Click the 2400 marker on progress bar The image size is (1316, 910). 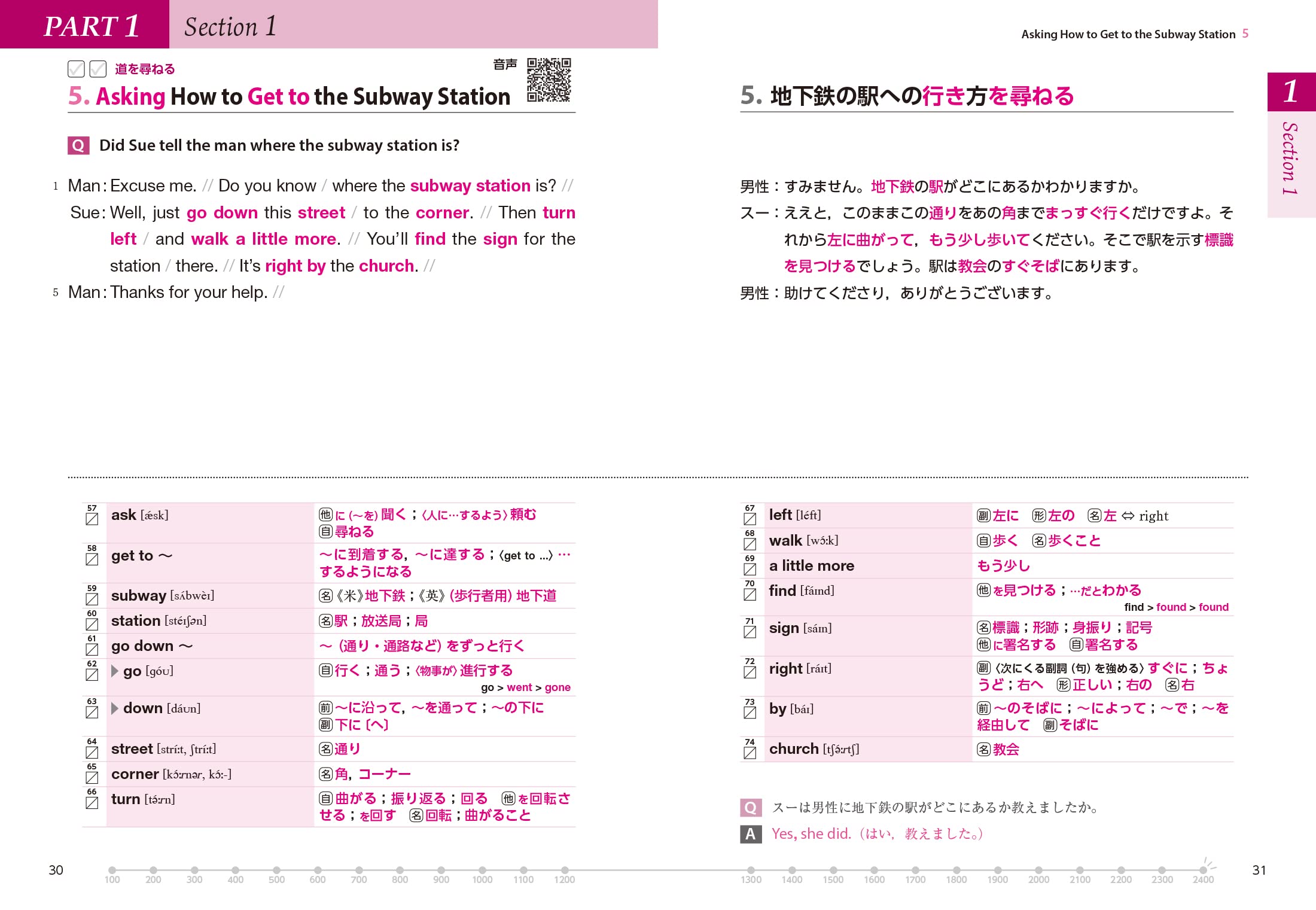[1203, 870]
